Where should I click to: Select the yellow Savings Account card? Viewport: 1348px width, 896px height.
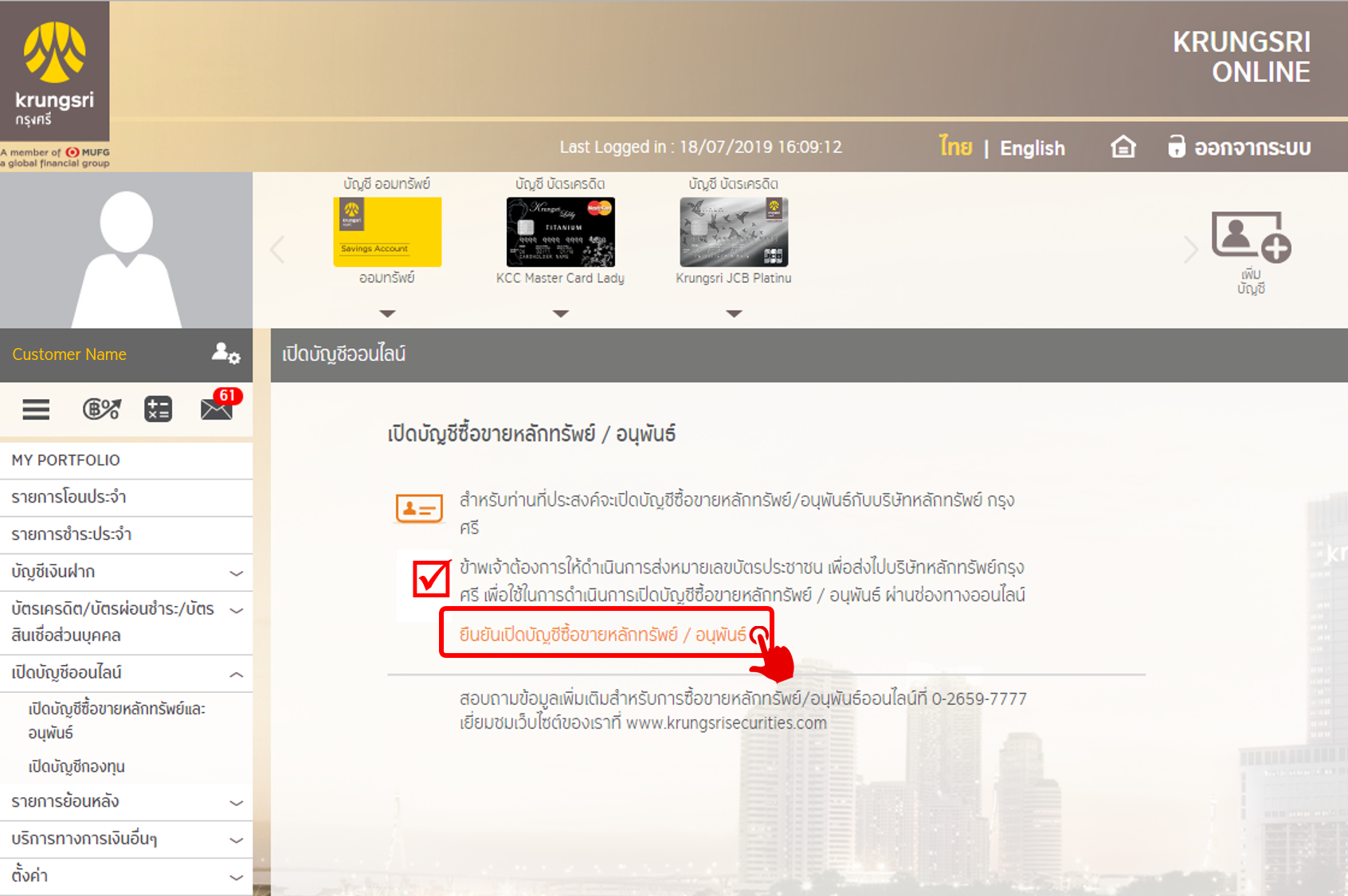click(x=387, y=232)
